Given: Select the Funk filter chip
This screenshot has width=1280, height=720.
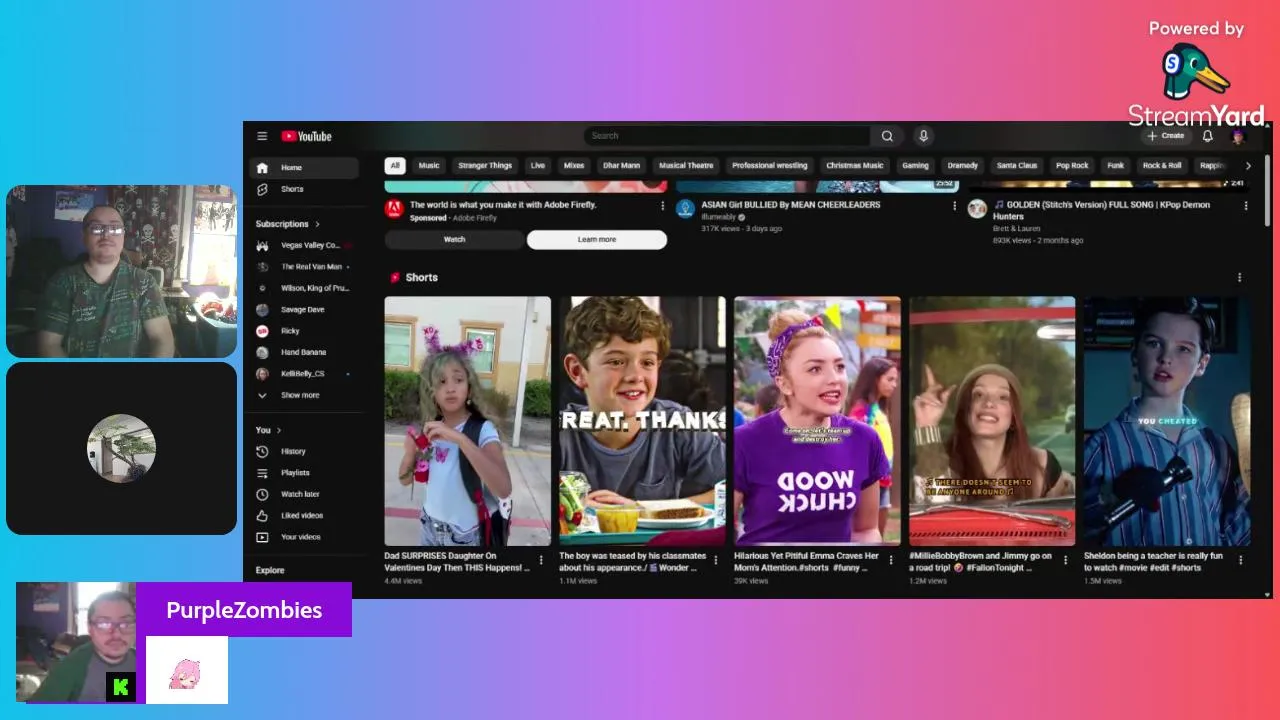Looking at the screenshot, I should [1116, 166].
